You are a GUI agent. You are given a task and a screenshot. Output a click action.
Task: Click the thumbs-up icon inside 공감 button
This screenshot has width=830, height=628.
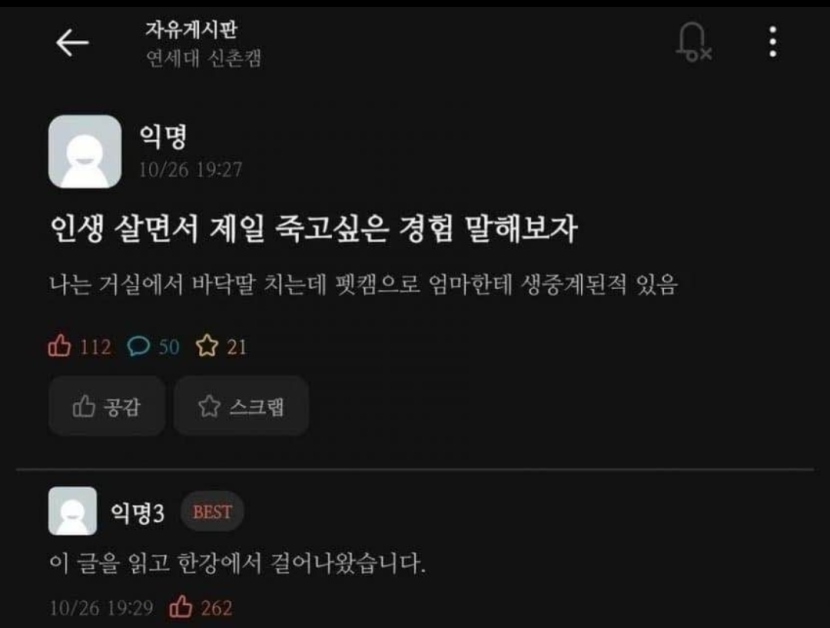tap(84, 406)
